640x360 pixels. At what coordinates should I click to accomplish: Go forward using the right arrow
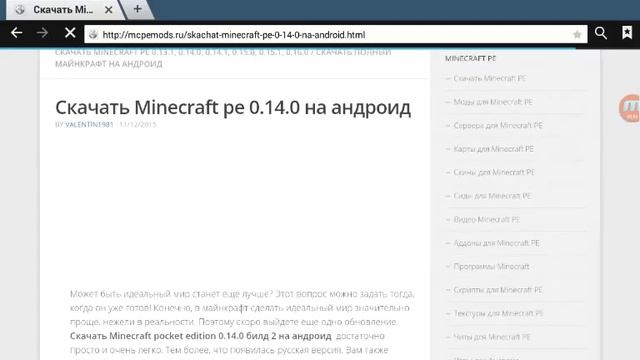tap(42, 33)
